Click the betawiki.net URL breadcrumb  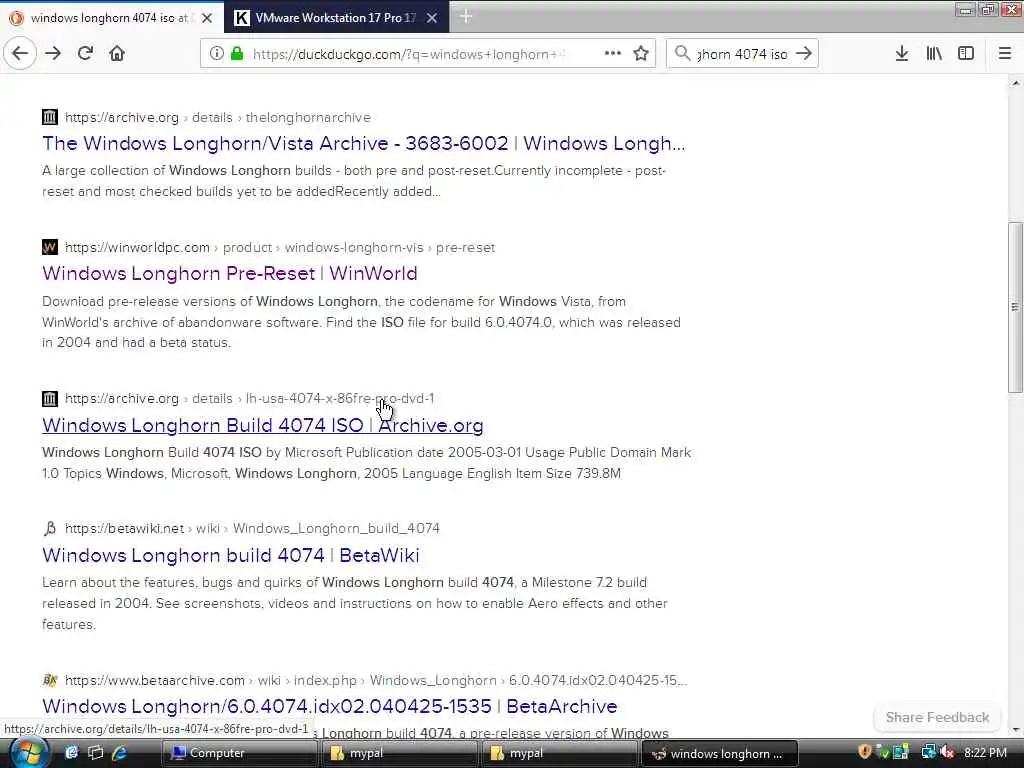coord(252,528)
